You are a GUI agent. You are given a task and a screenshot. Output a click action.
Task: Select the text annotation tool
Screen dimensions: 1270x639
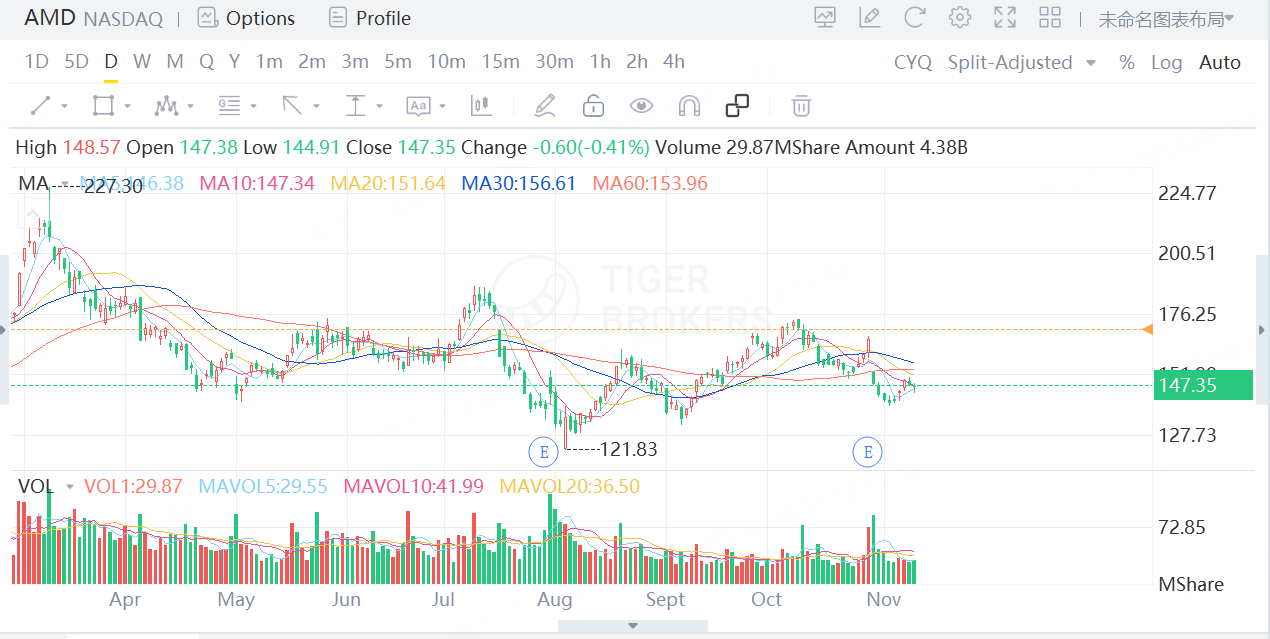pyautogui.click(x=418, y=105)
